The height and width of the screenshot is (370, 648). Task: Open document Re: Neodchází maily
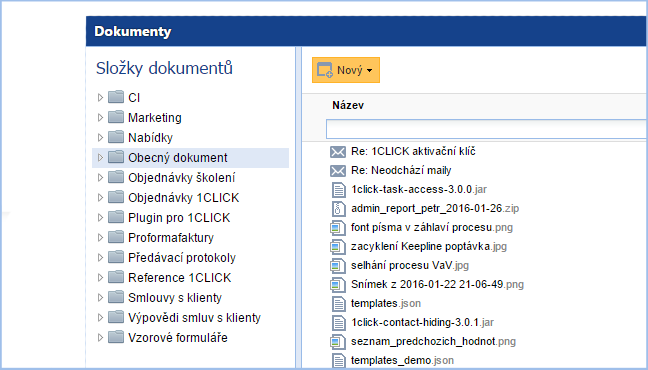tap(401, 170)
